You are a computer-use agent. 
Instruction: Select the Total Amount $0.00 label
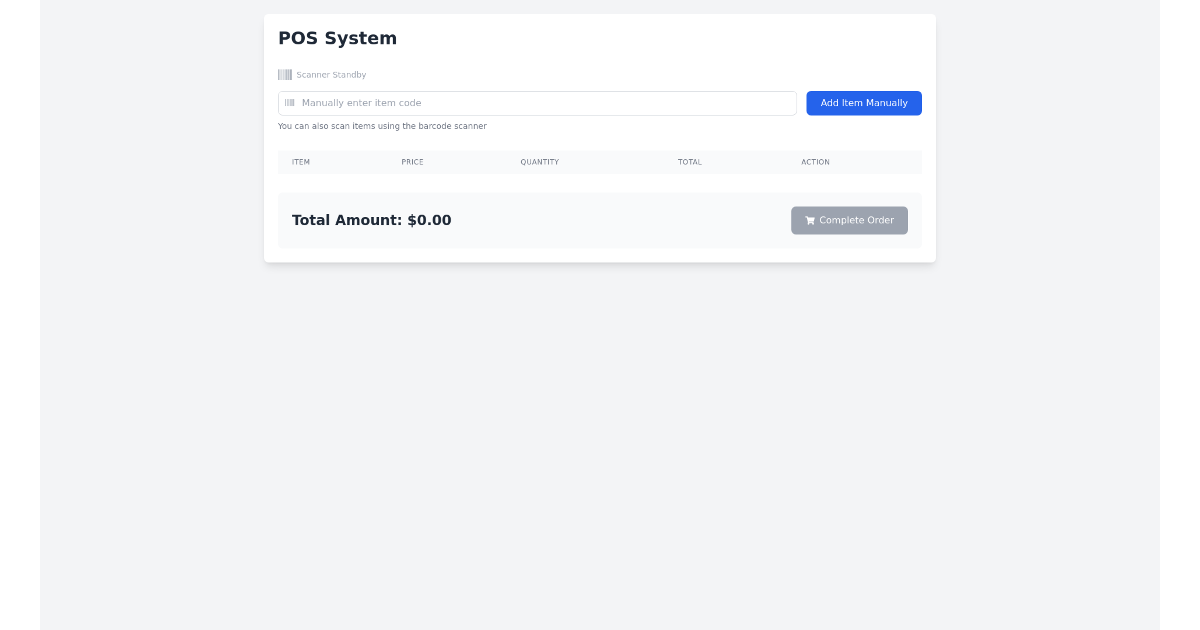tap(371, 220)
